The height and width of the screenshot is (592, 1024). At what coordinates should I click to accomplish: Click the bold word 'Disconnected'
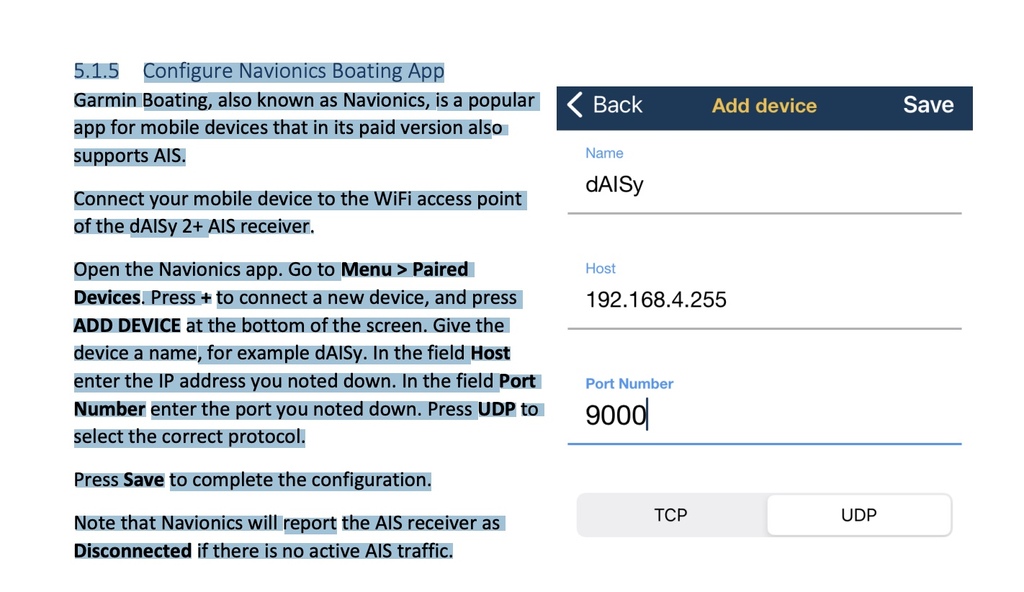pos(133,551)
